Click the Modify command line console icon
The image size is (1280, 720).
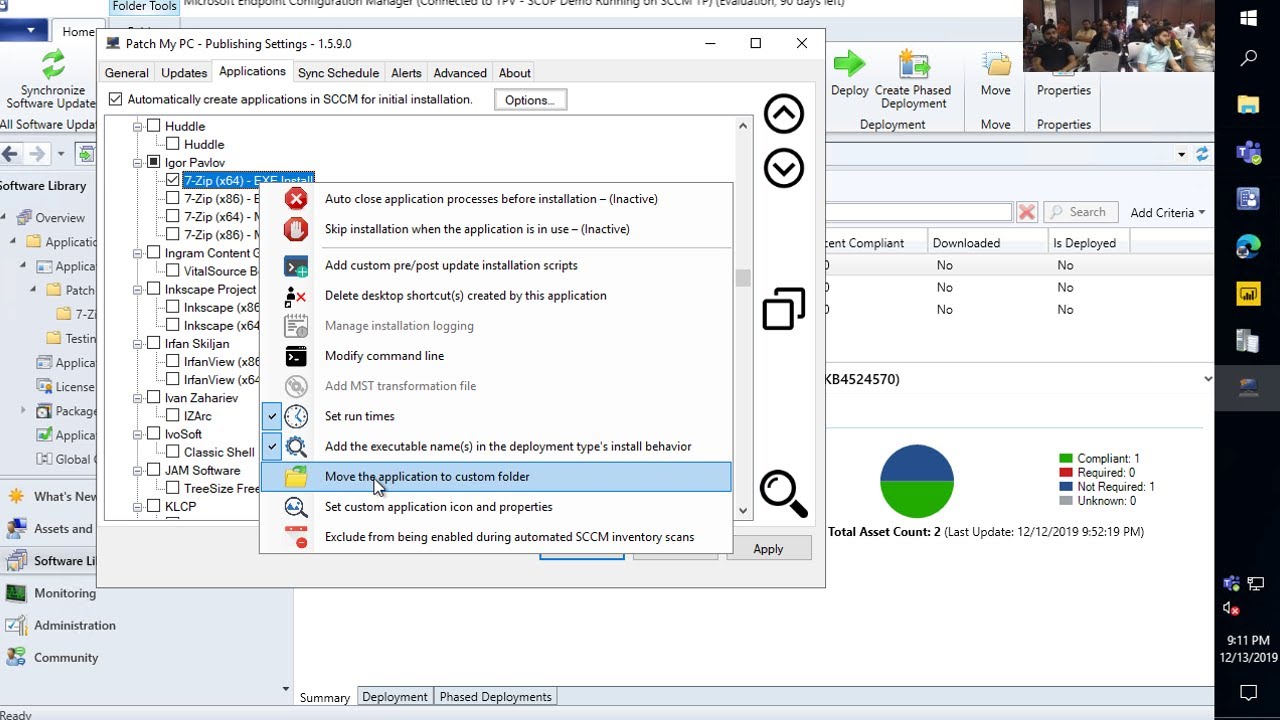296,356
